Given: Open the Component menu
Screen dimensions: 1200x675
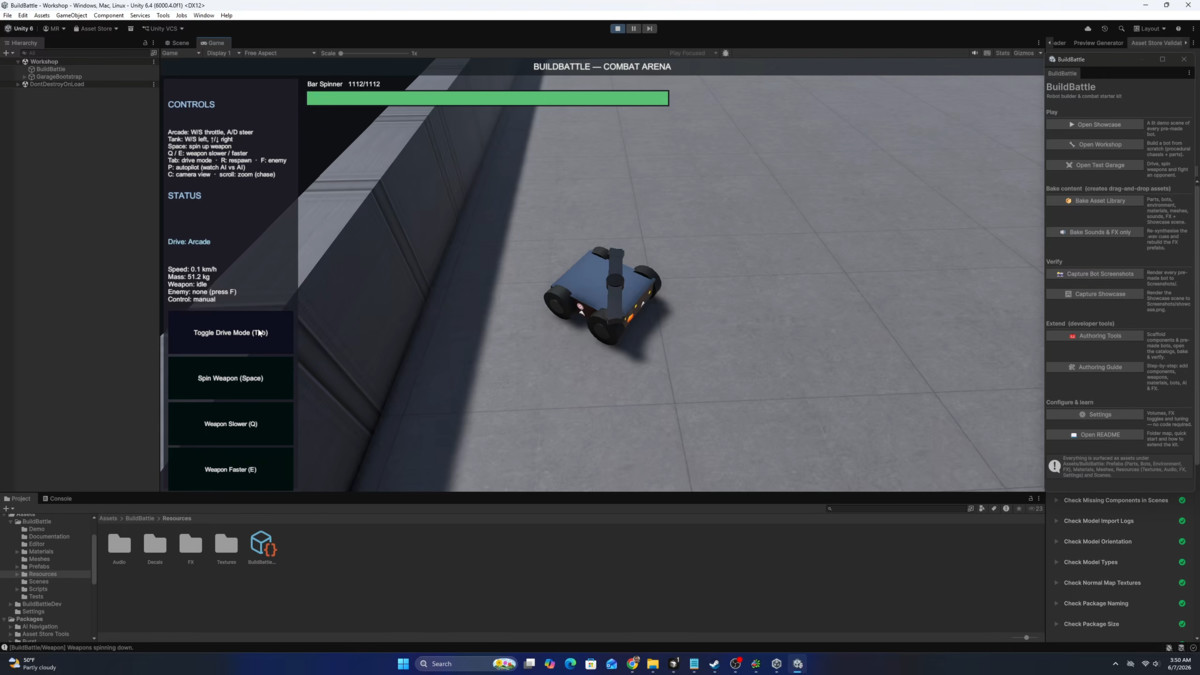Looking at the screenshot, I should (x=108, y=16).
